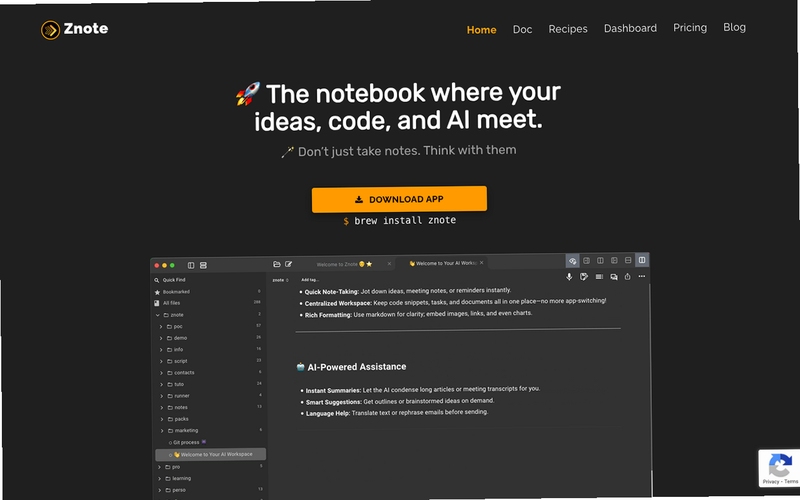800x500 pixels.
Task: Expand the runner folder
Action: 162,396
